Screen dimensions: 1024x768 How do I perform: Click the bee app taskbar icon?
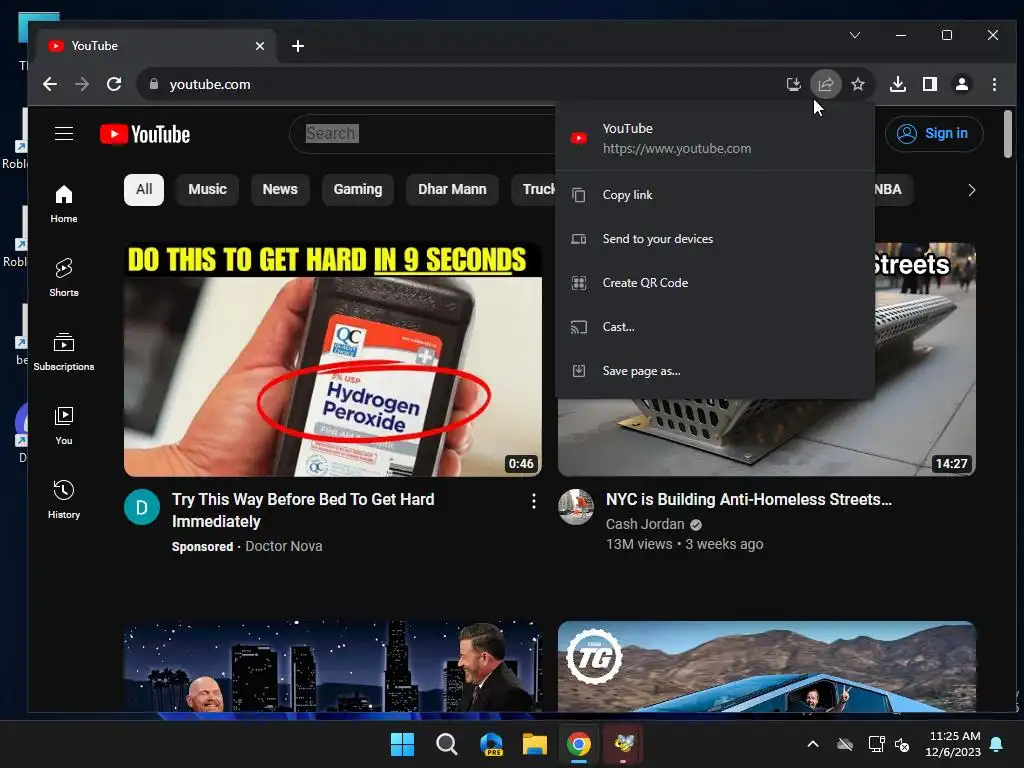(623, 744)
